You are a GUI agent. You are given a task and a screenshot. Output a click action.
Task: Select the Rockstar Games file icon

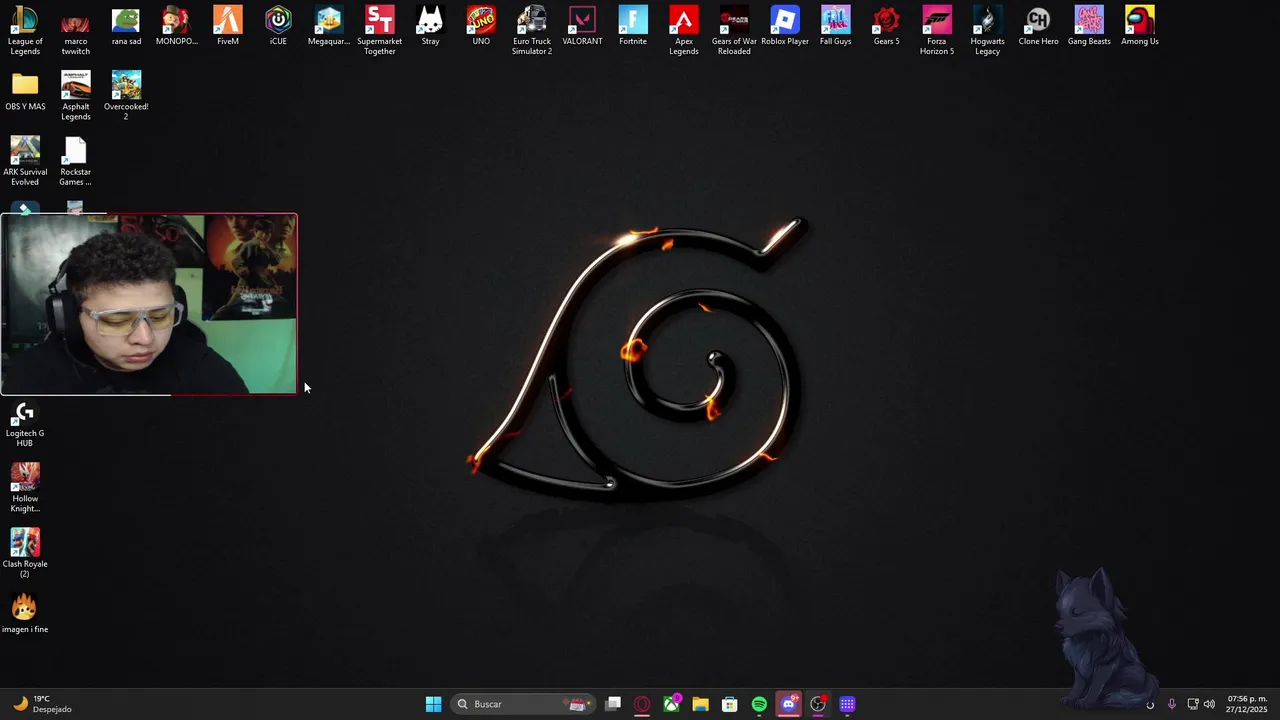pos(75,161)
